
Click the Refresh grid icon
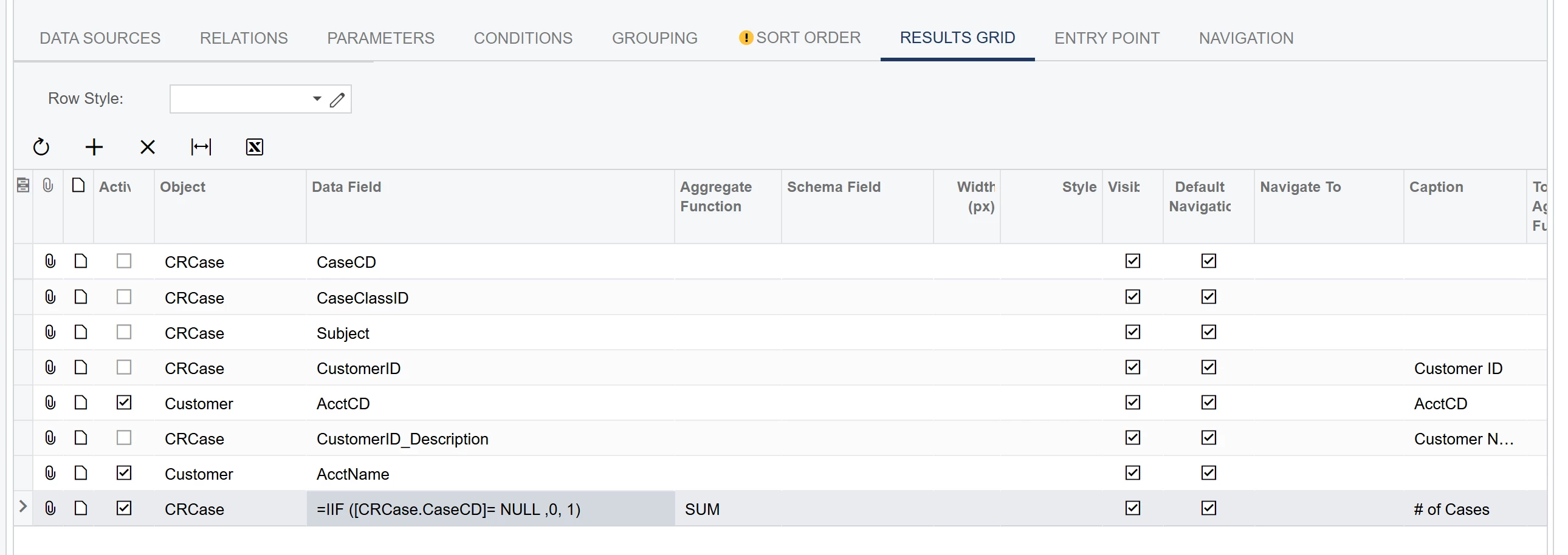point(41,146)
